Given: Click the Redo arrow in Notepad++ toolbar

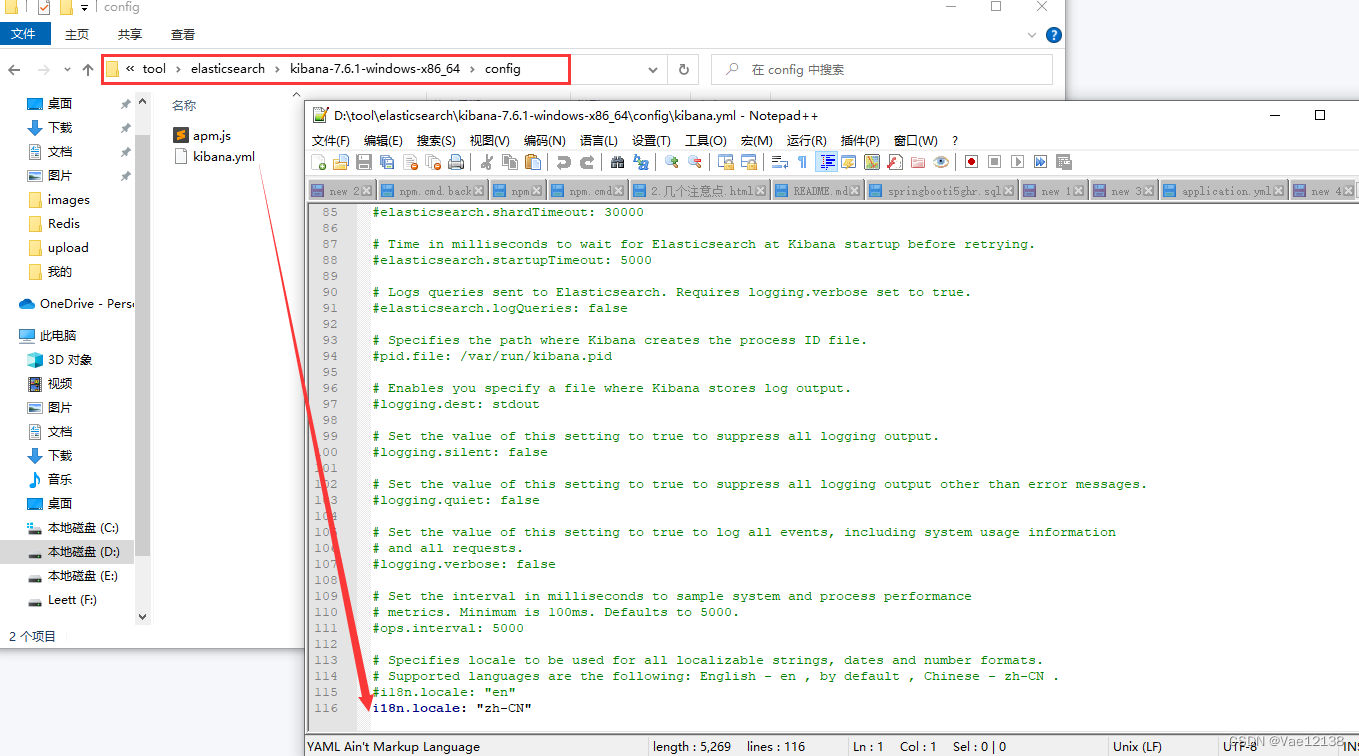Looking at the screenshot, I should click(587, 162).
